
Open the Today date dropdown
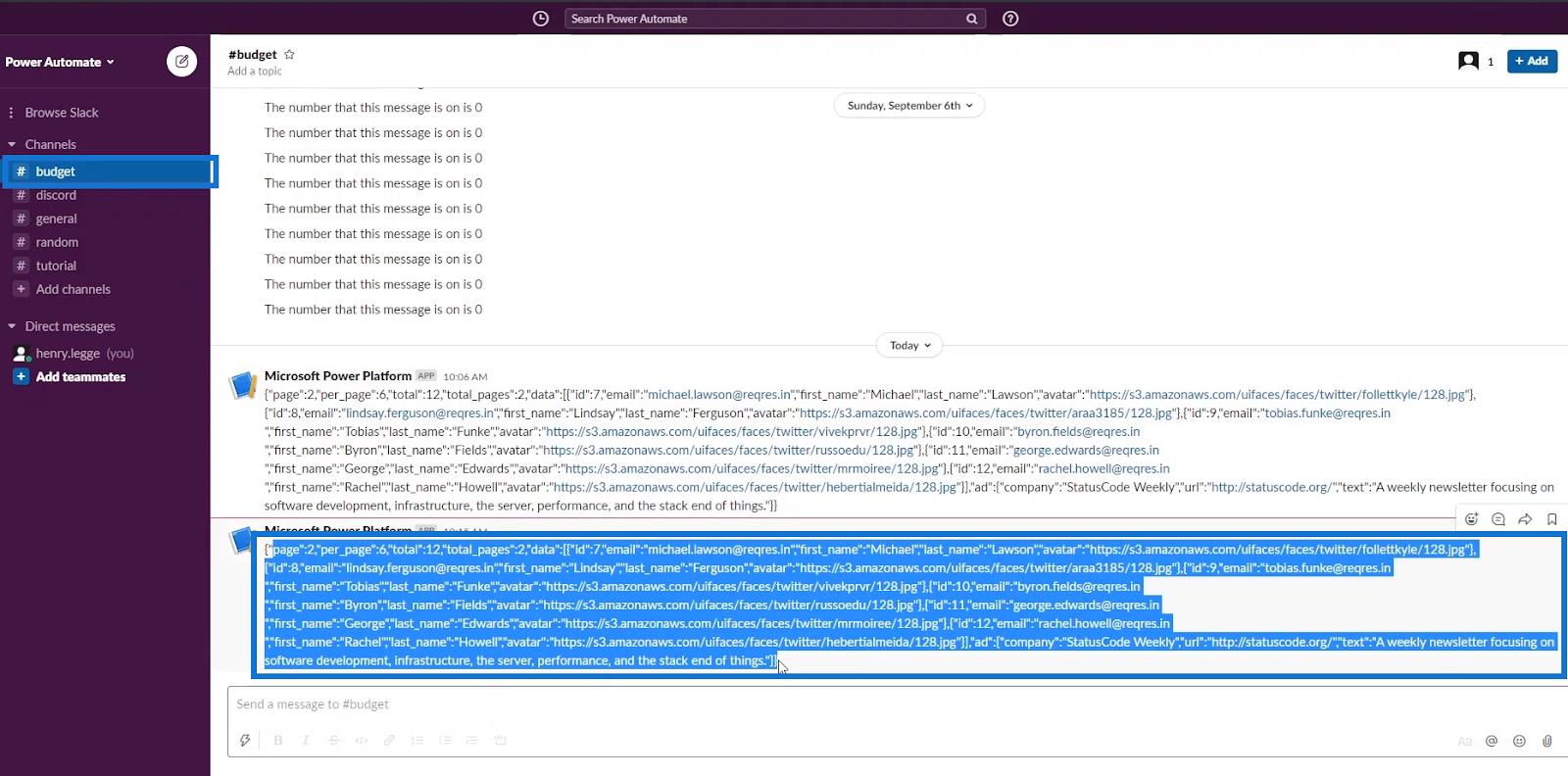909,345
